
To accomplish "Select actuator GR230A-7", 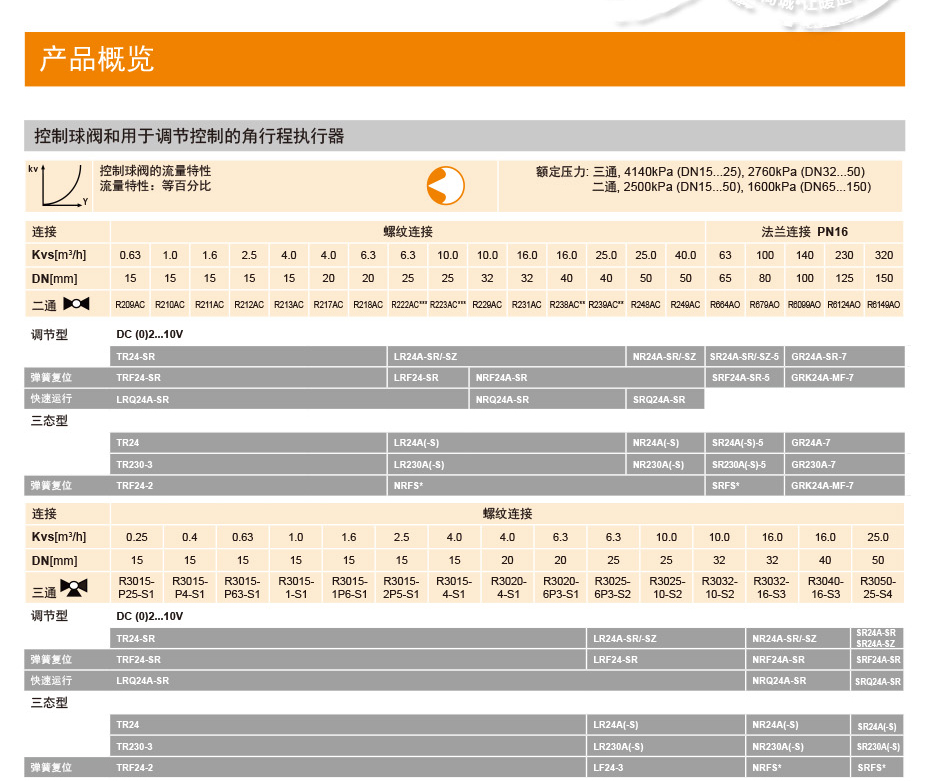I will 845,465.
